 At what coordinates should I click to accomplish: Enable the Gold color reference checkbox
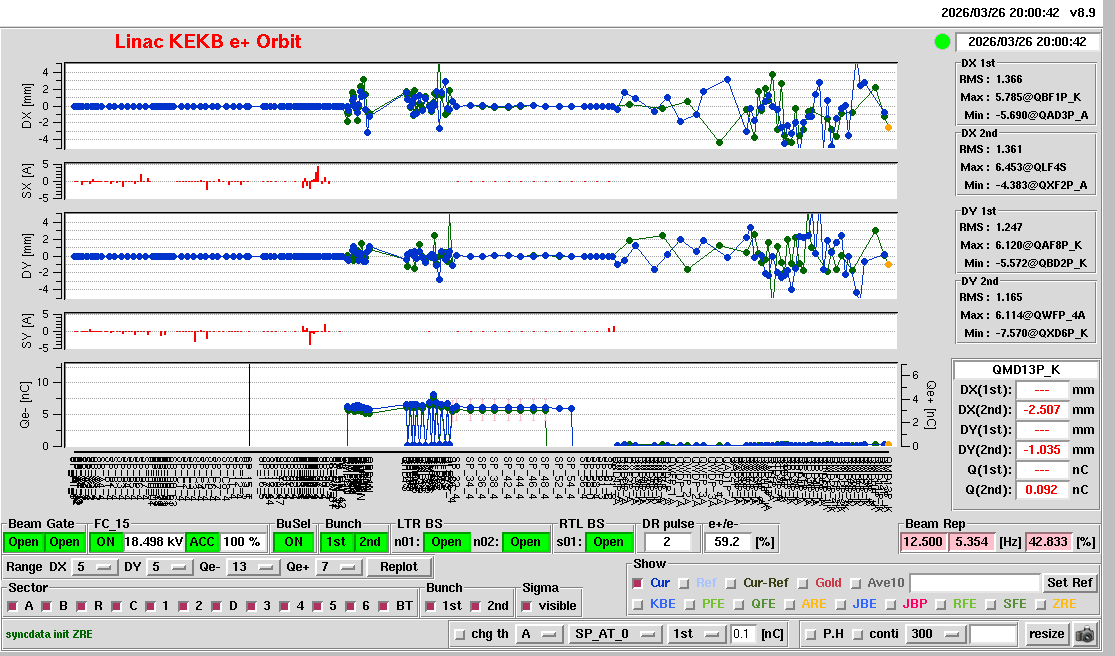tap(805, 583)
